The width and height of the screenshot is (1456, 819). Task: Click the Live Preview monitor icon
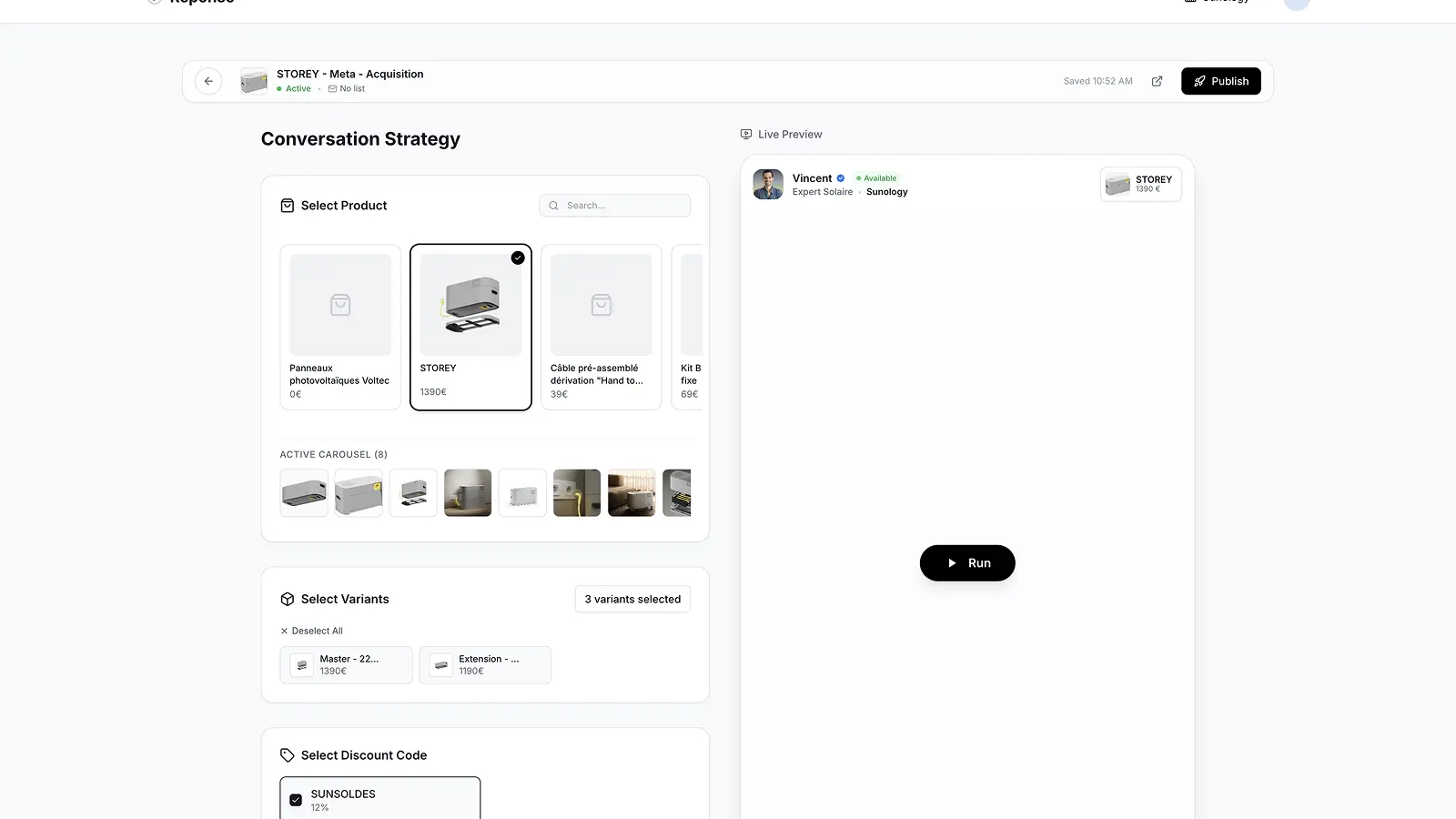tap(746, 135)
